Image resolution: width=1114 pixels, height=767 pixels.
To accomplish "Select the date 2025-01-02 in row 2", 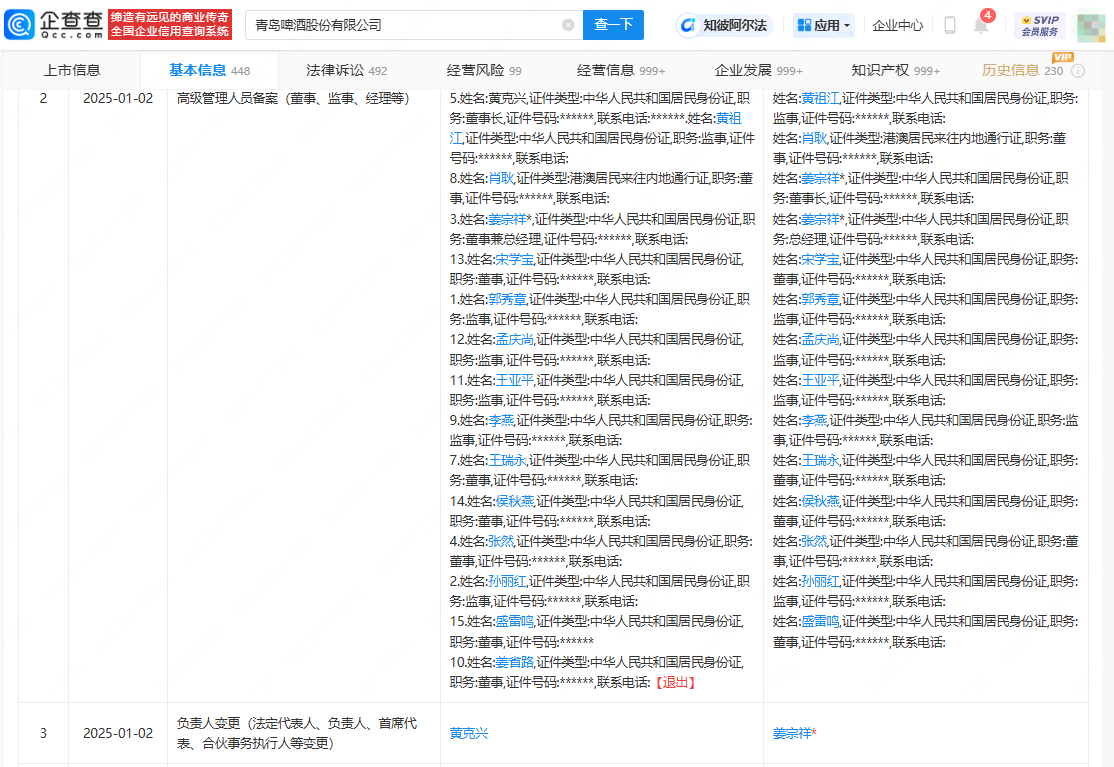I will click(118, 99).
